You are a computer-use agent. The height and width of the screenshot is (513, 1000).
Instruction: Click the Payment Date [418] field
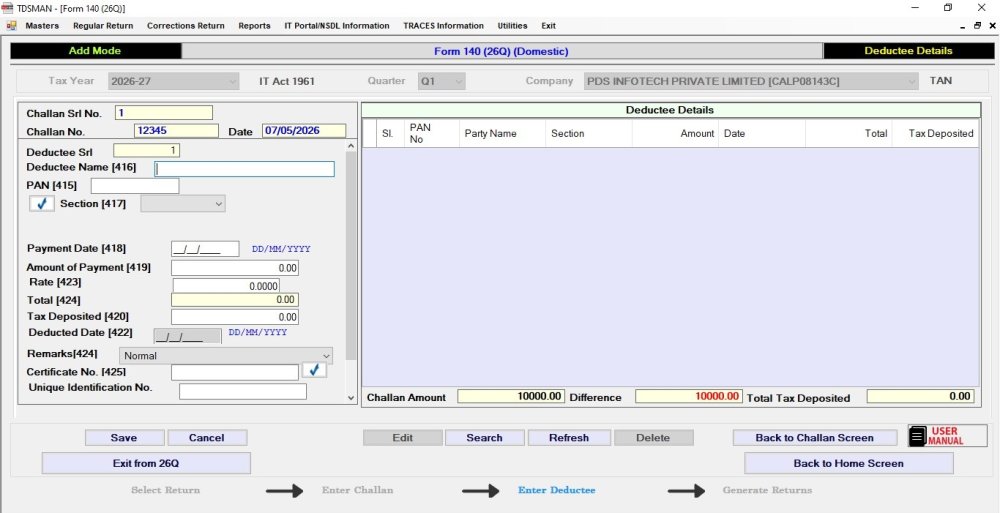tap(205, 249)
